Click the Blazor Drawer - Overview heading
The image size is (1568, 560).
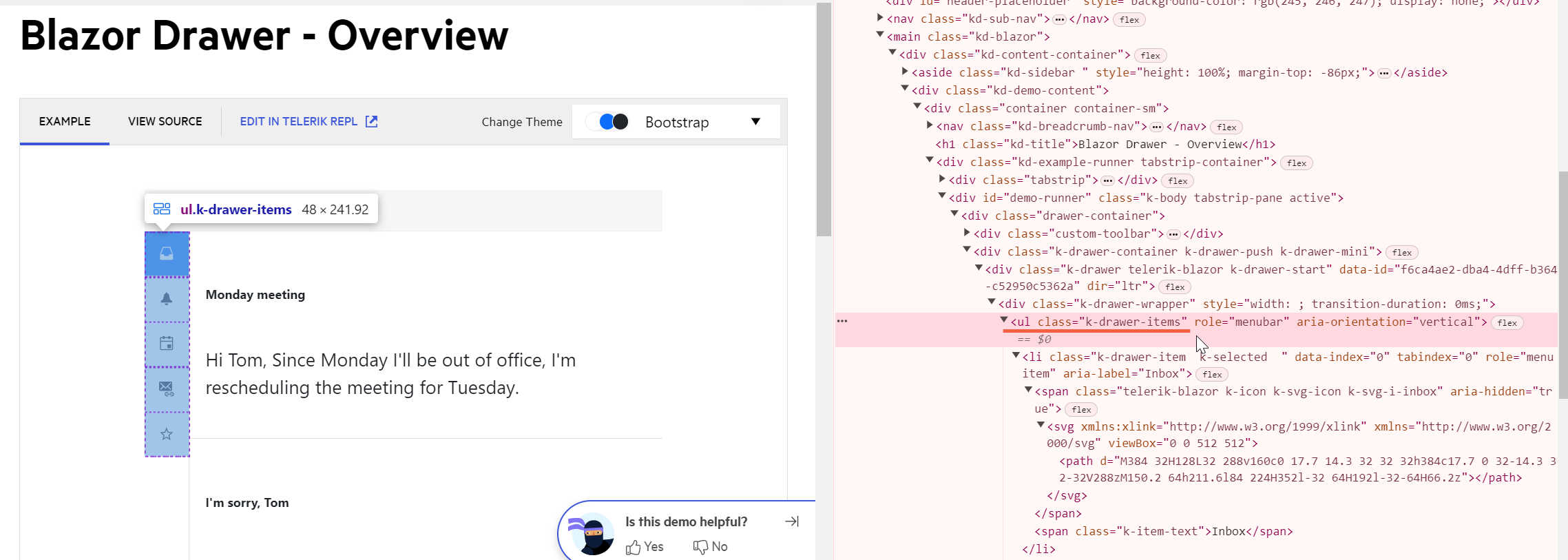[264, 35]
